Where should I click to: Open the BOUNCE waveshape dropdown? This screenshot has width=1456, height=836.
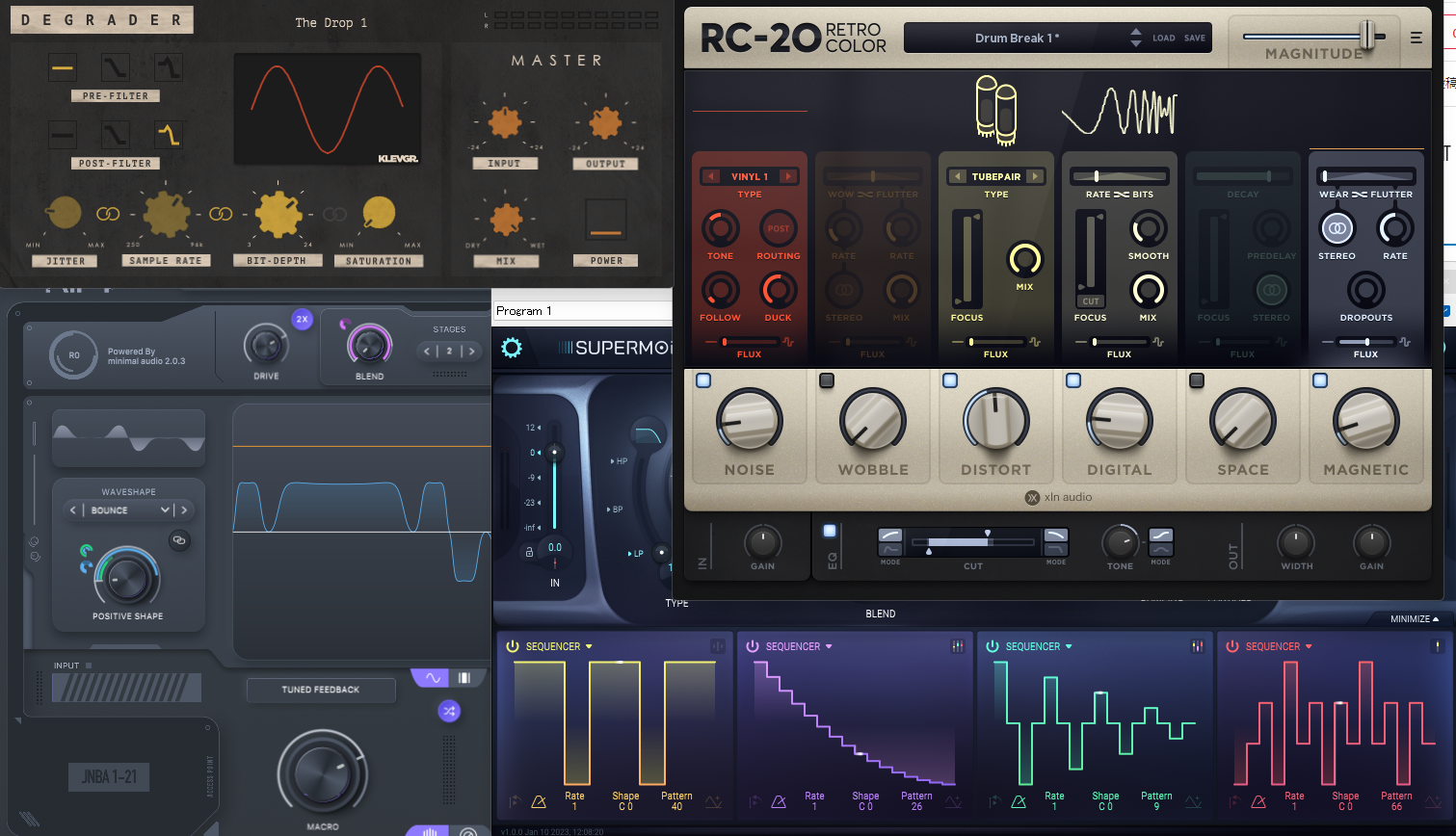(x=130, y=509)
